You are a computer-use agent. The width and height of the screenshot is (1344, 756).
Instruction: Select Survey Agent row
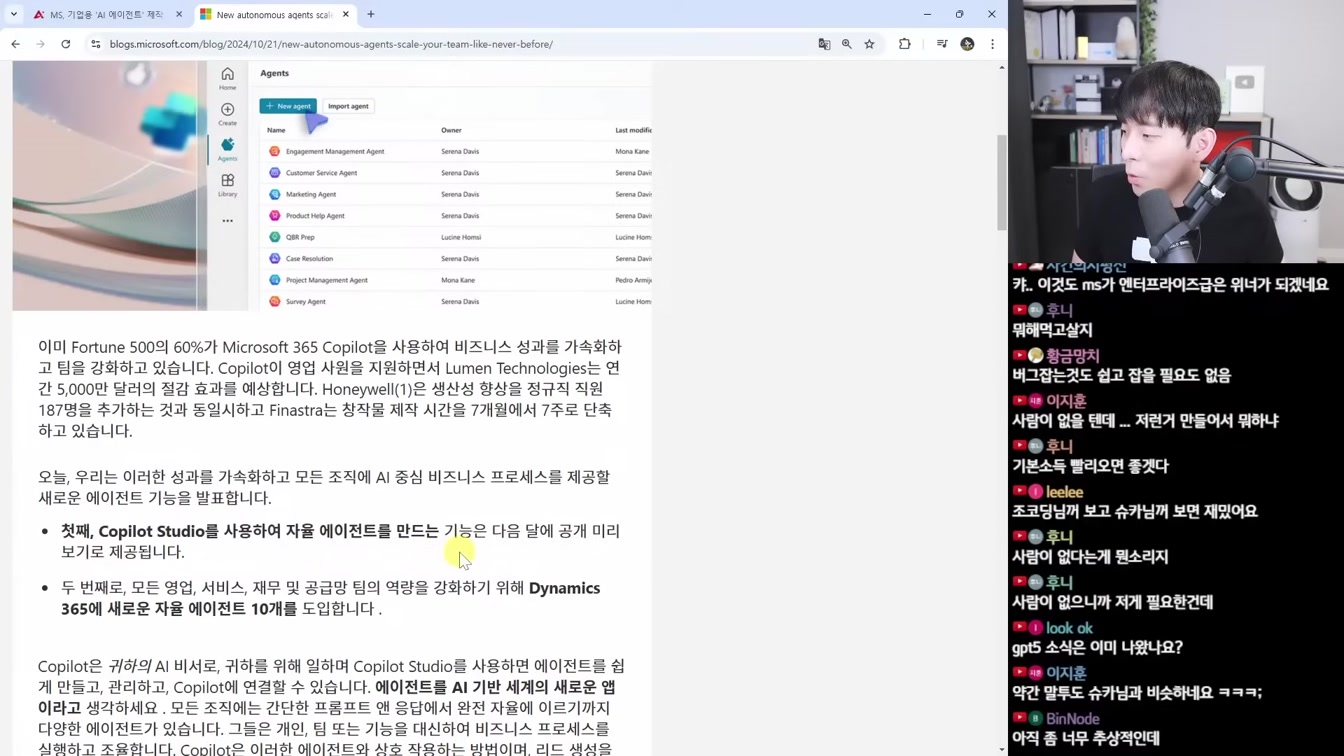456,301
